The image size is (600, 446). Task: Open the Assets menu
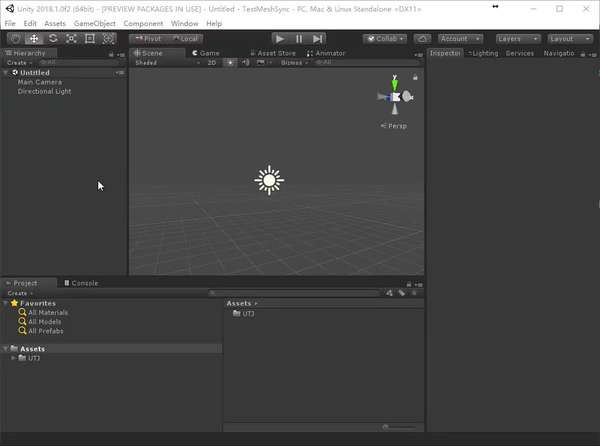point(55,24)
